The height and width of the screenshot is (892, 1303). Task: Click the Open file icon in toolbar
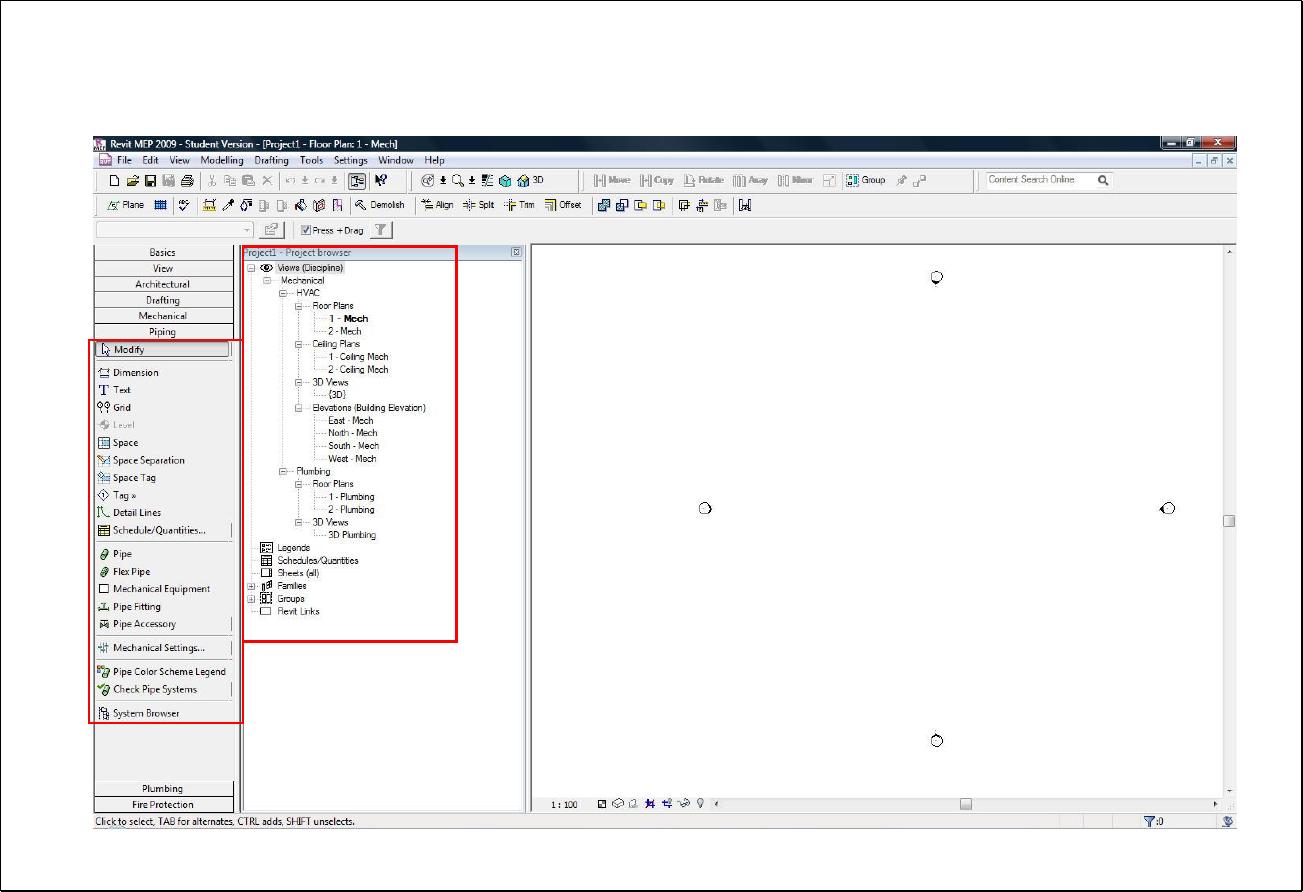tap(132, 181)
